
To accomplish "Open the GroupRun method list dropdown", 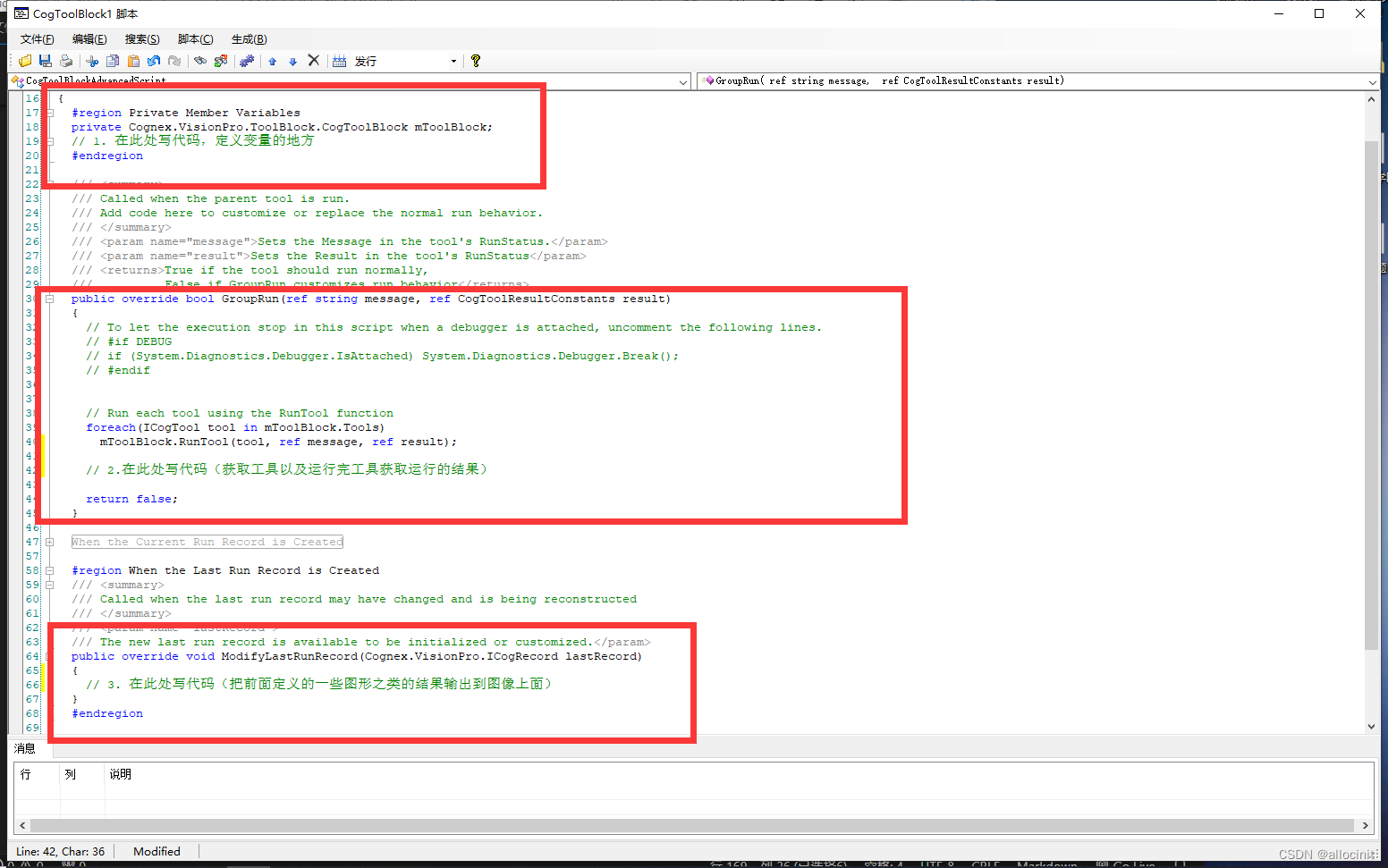I will 1372,81.
